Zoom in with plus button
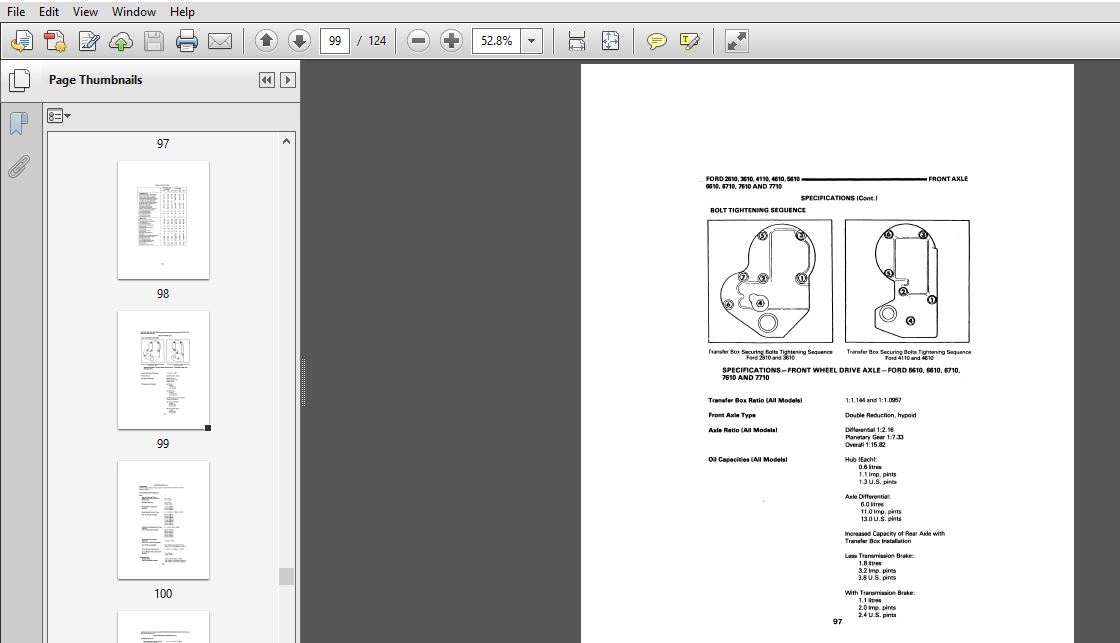 pyautogui.click(x=451, y=41)
